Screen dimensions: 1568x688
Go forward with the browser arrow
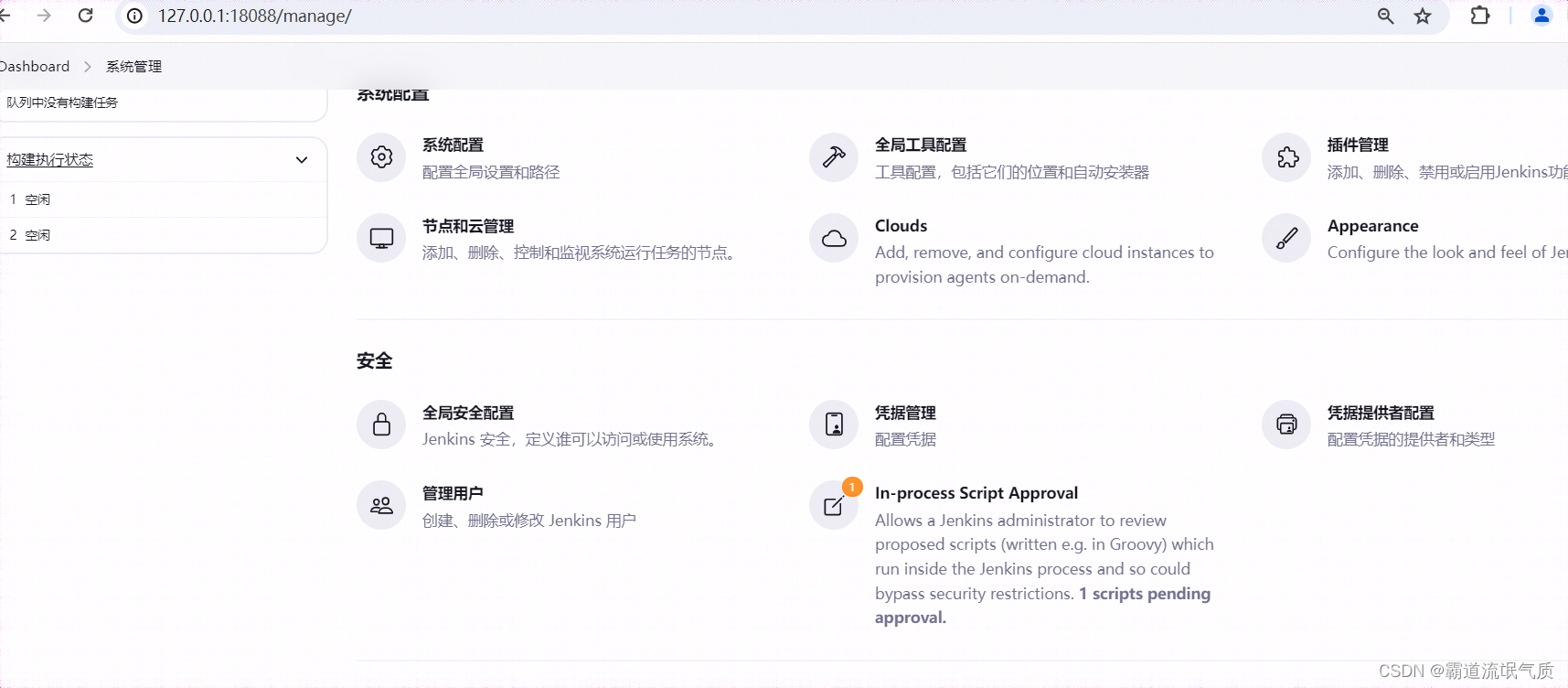click(x=44, y=16)
